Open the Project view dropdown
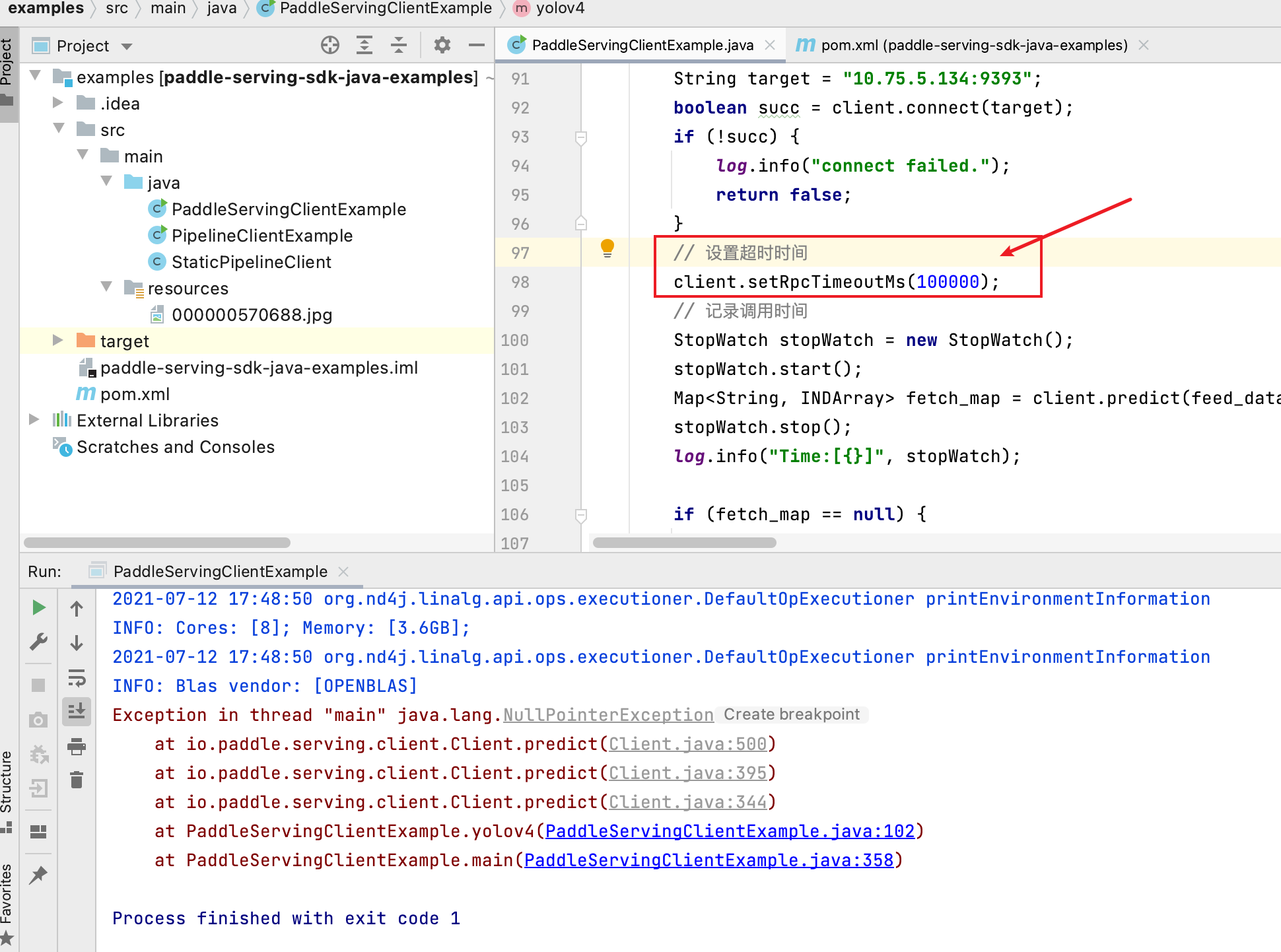Screen dimensions: 1281x952 pos(127,46)
